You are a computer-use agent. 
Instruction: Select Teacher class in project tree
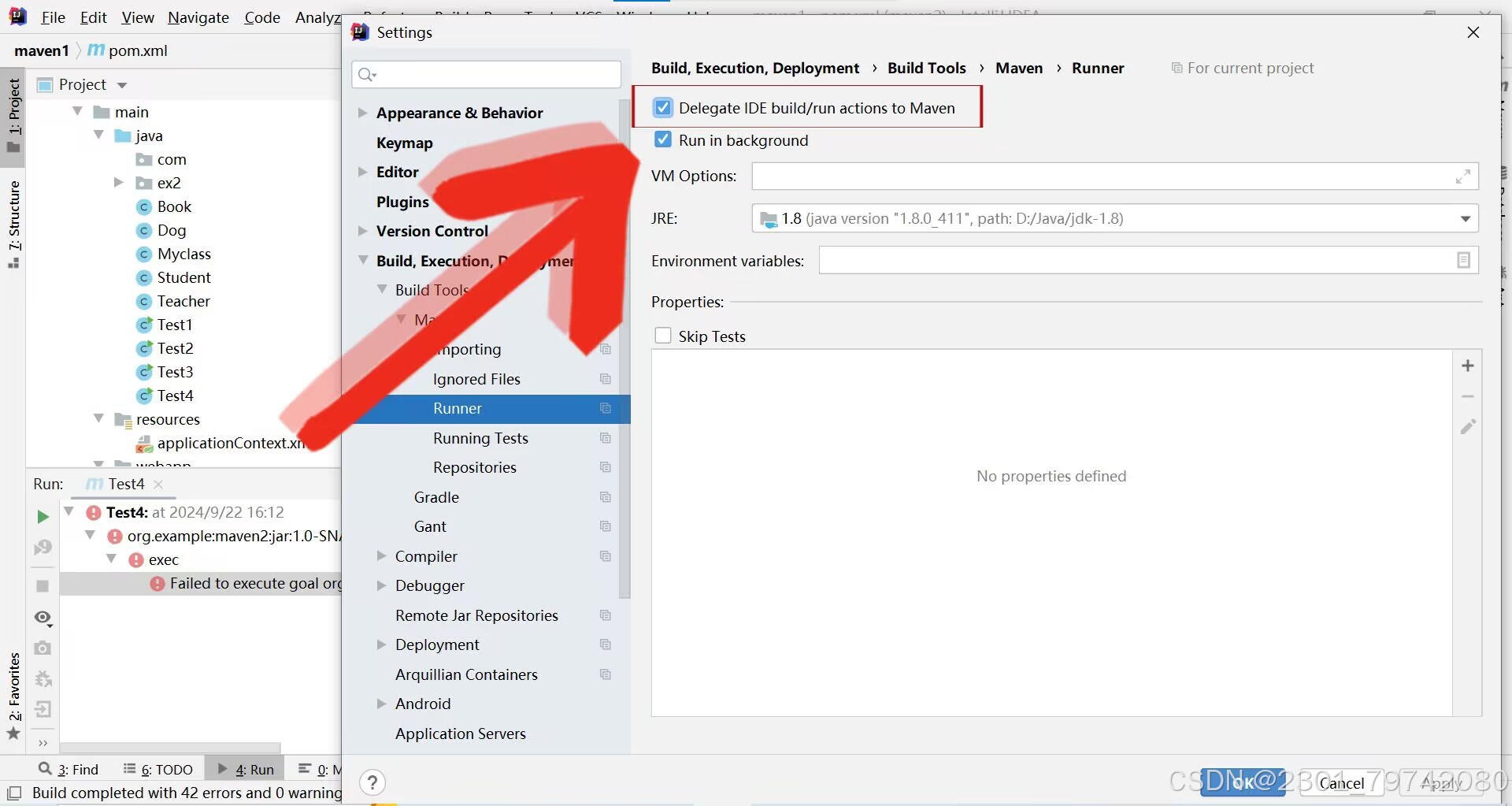(183, 301)
